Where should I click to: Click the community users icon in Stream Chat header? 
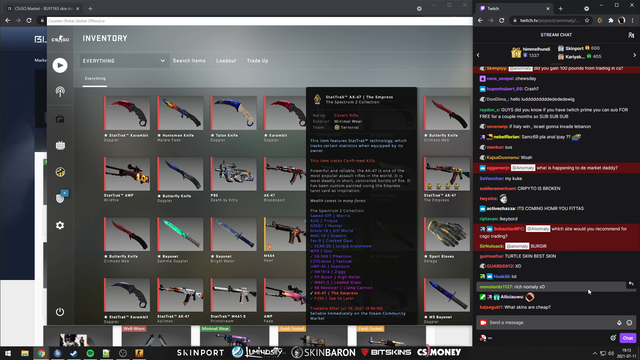pos(631,35)
